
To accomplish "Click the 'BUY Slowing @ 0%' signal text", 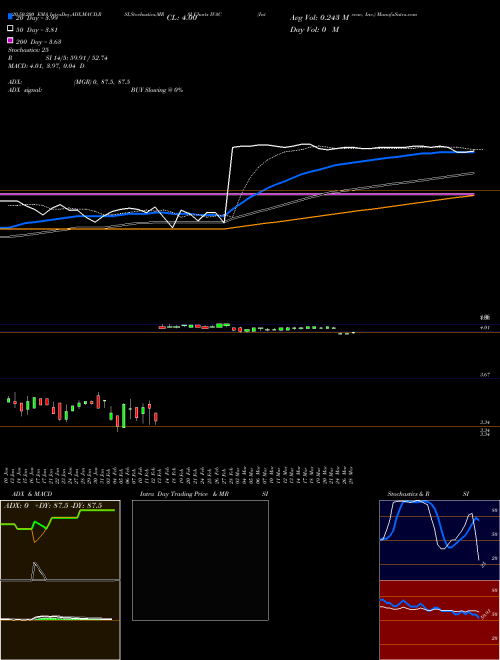I will tap(157, 90).
